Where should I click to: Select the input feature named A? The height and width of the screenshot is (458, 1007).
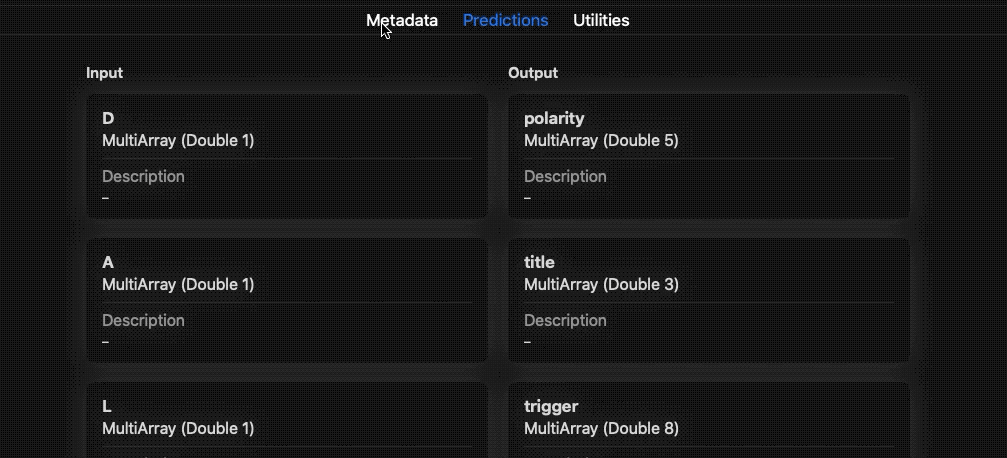(x=108, y=262)
